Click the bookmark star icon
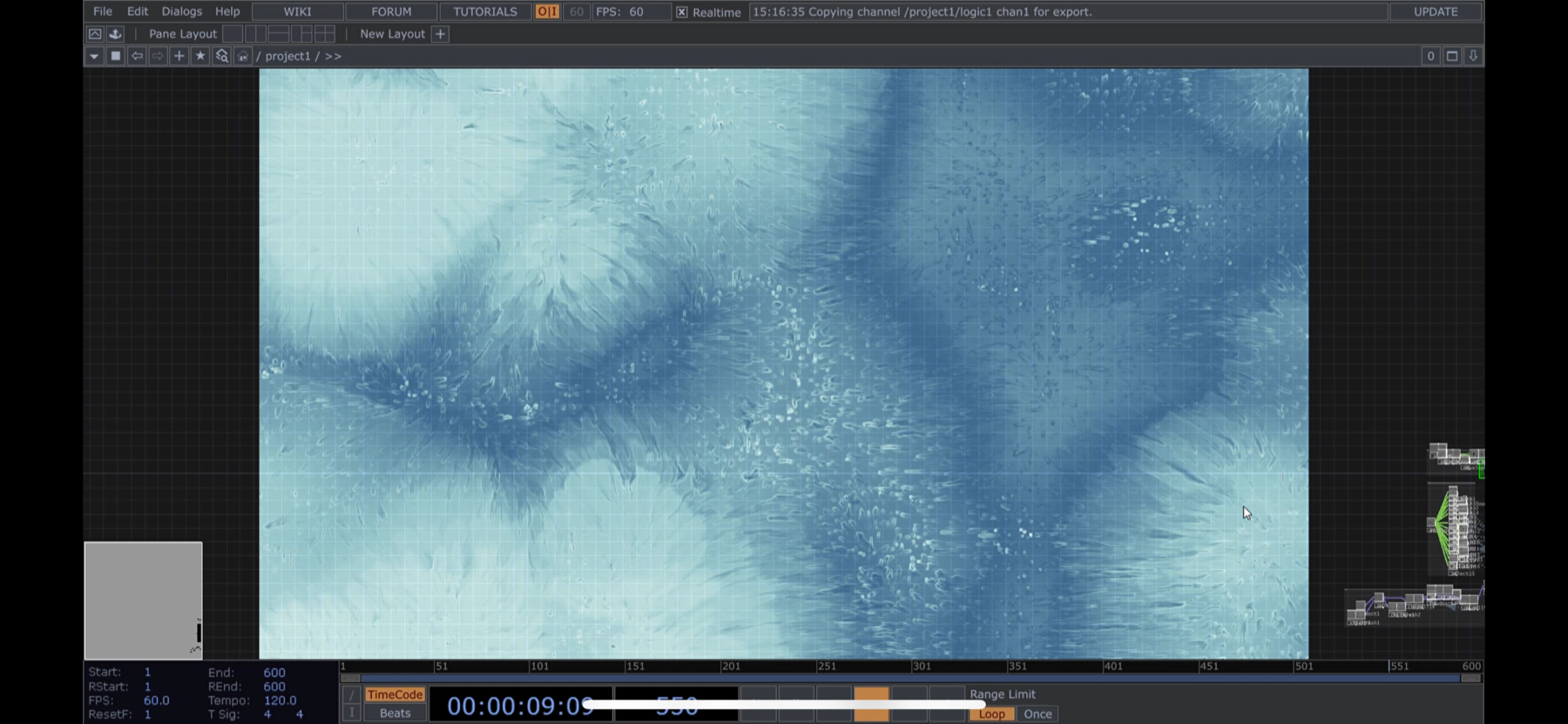The image size is (1568, 724). pyautogui.click(x=200, y=56)
